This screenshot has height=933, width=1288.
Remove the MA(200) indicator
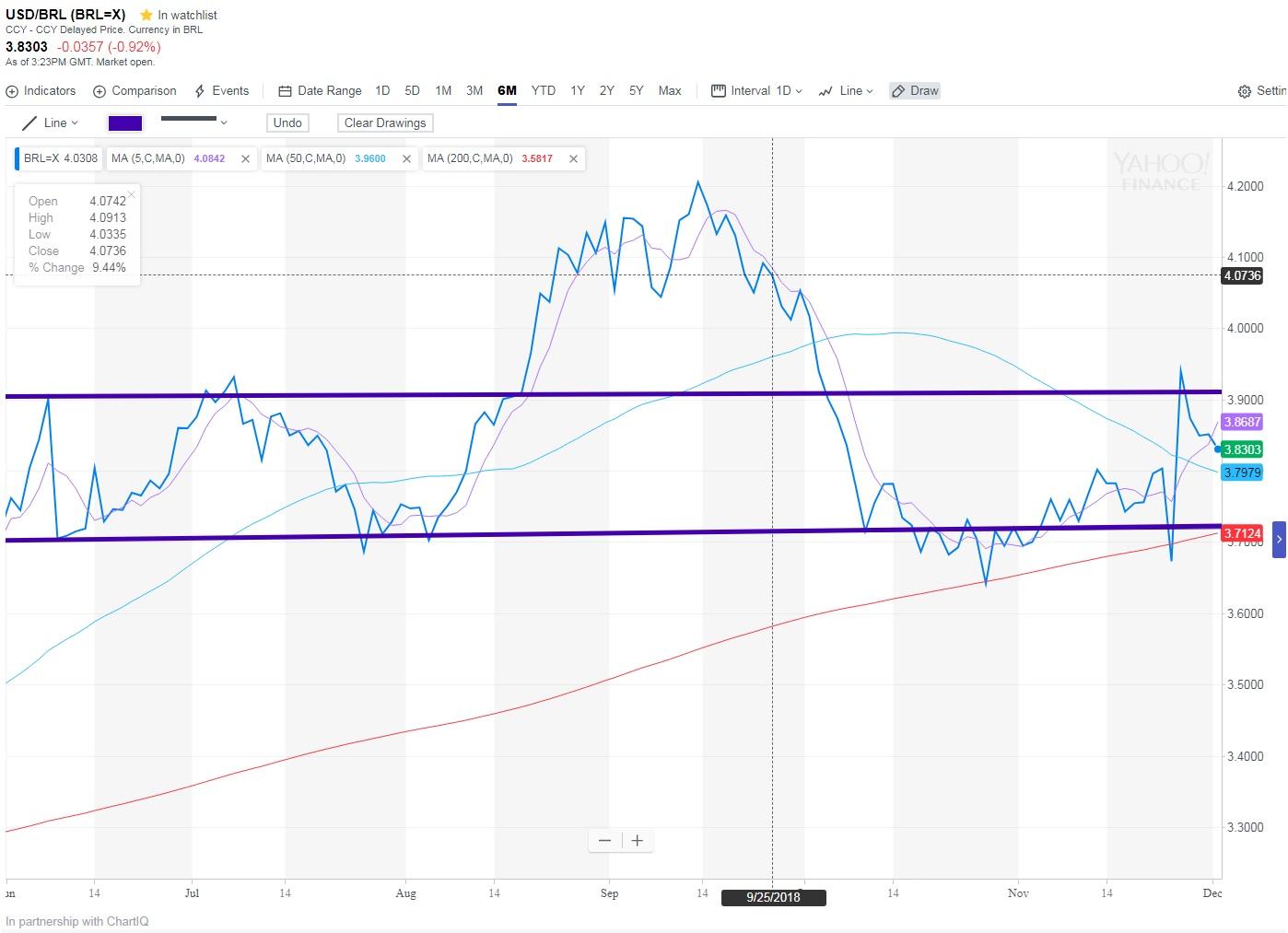pos(573,158)
